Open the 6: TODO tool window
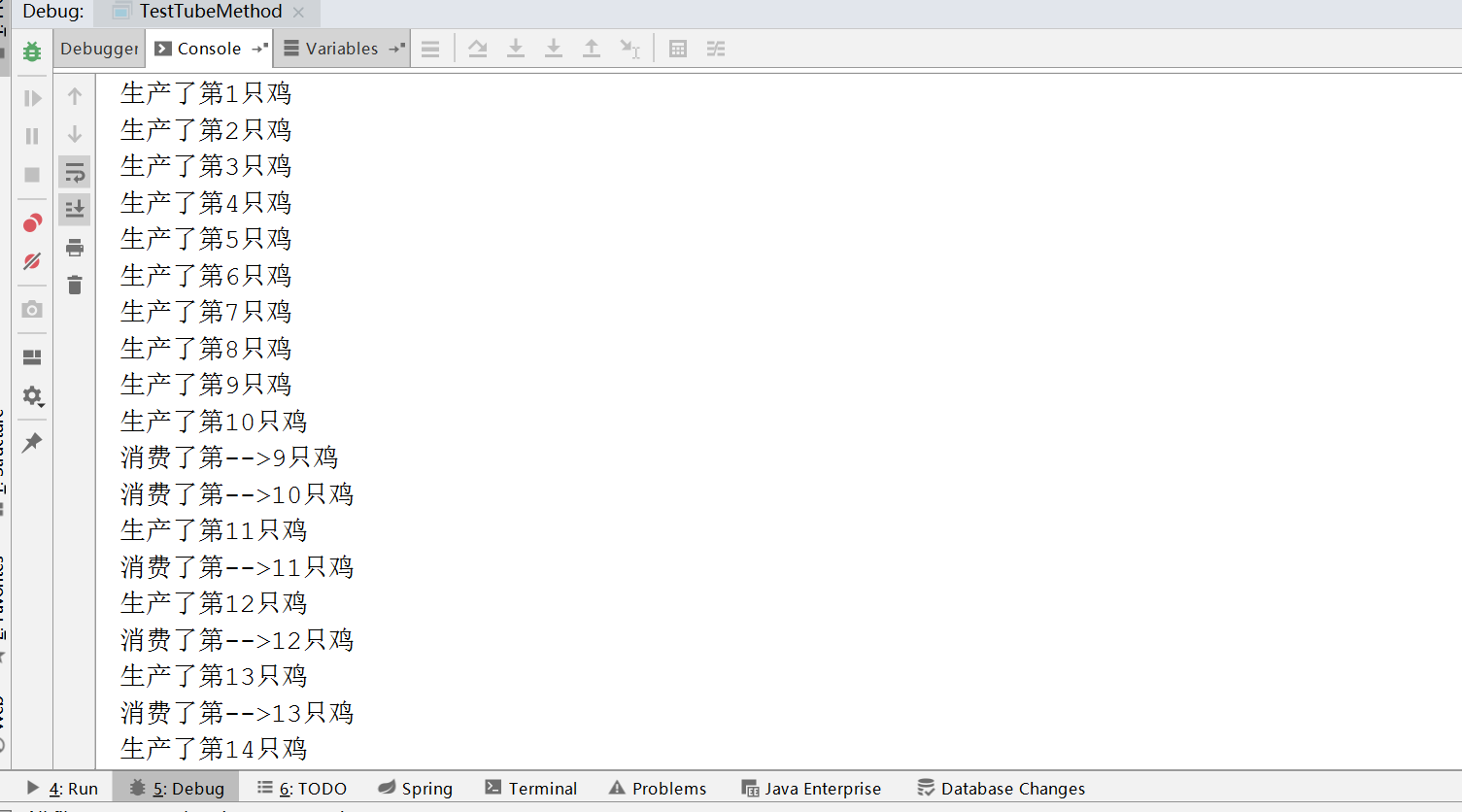Image resolution: width=1462 pixels, height=812 pixels. click(301, 788)
